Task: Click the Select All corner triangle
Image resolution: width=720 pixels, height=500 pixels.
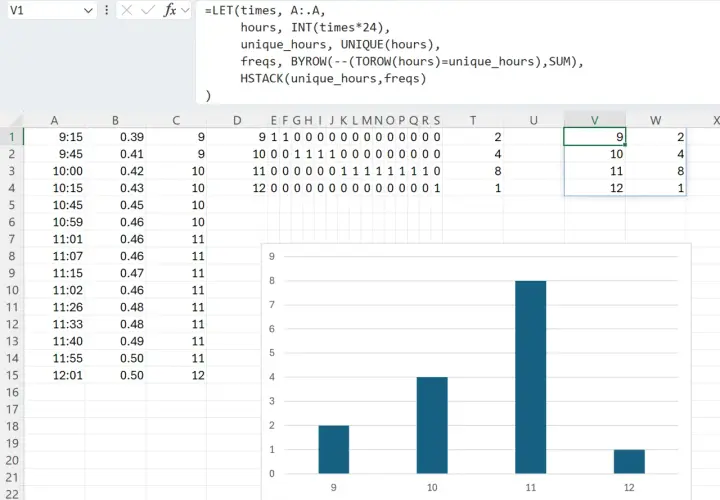Action: point(16,121)
